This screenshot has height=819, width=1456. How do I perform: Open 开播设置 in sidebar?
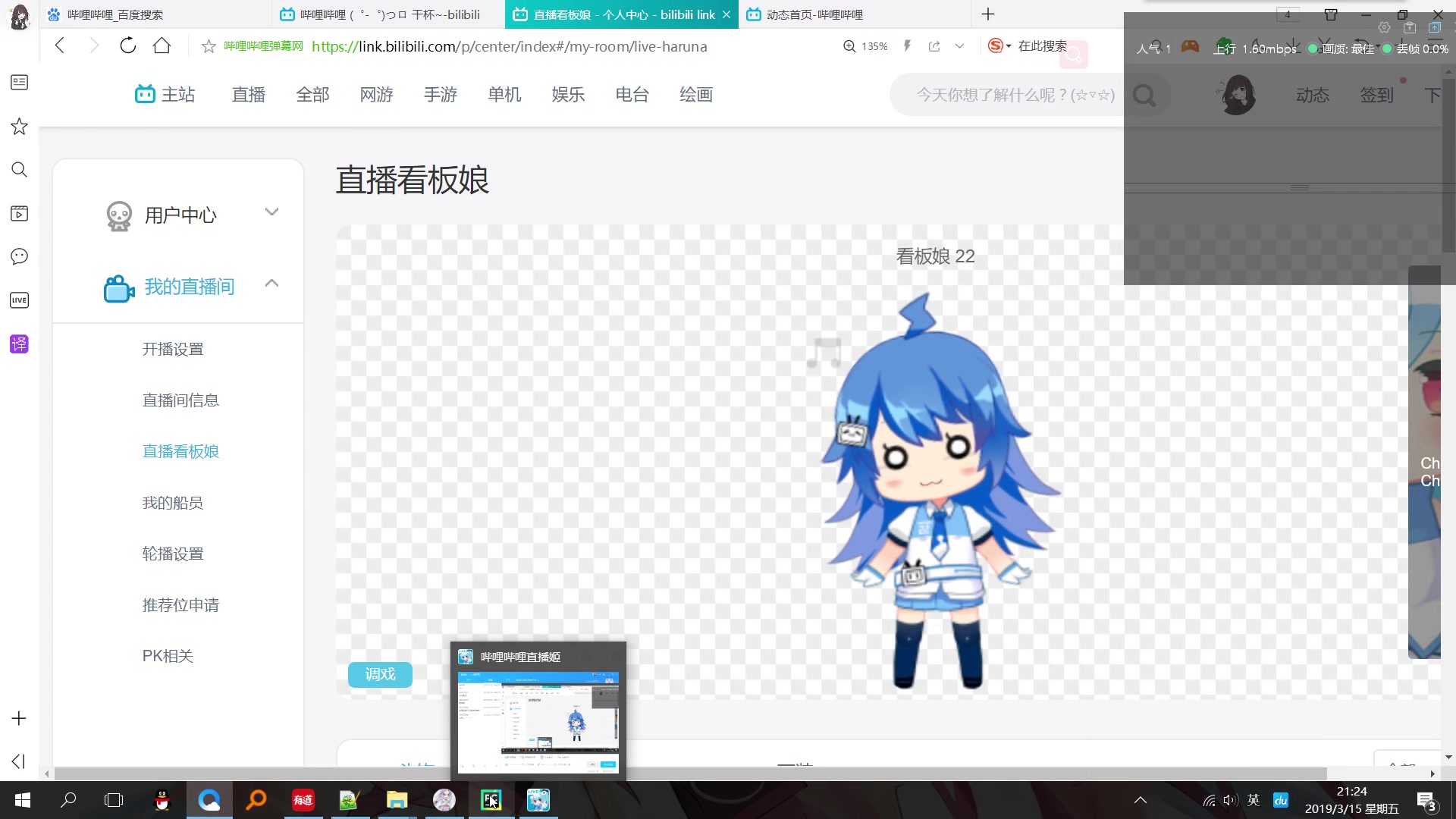pyautogui.click(x=173, y=349)
